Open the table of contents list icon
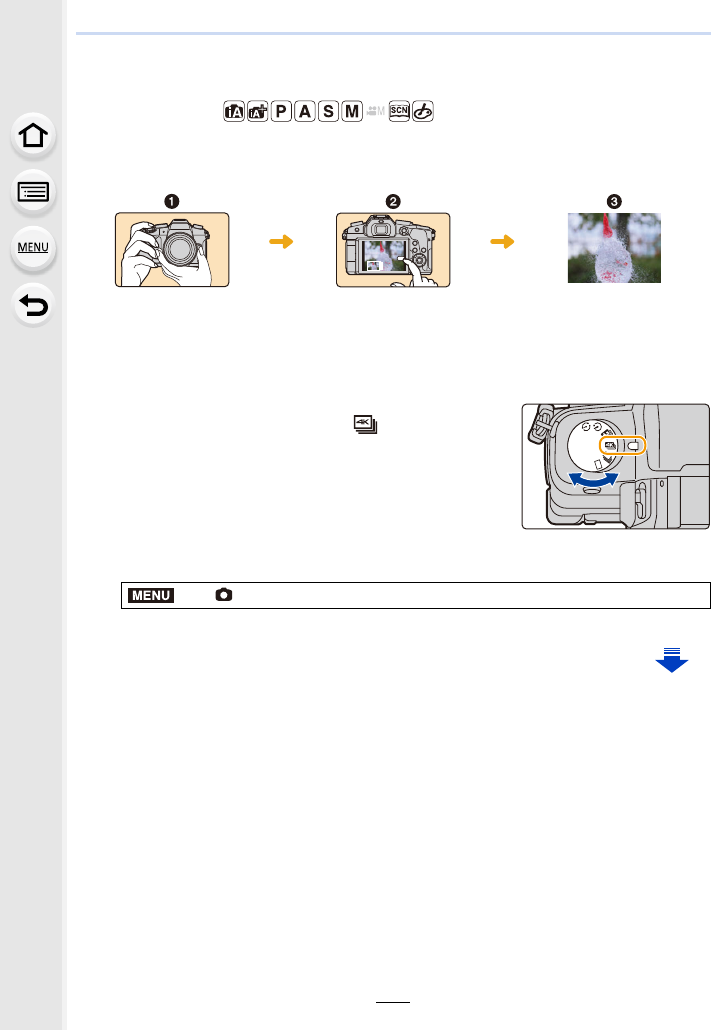 33,192
